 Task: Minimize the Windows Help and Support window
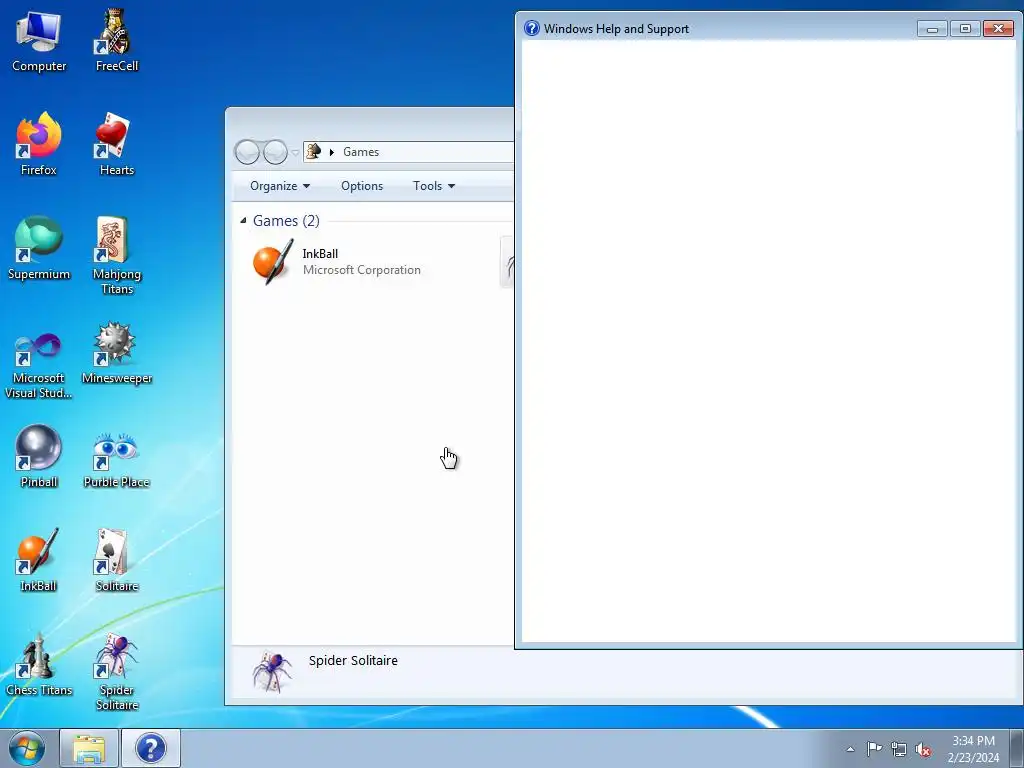(932, 29)
